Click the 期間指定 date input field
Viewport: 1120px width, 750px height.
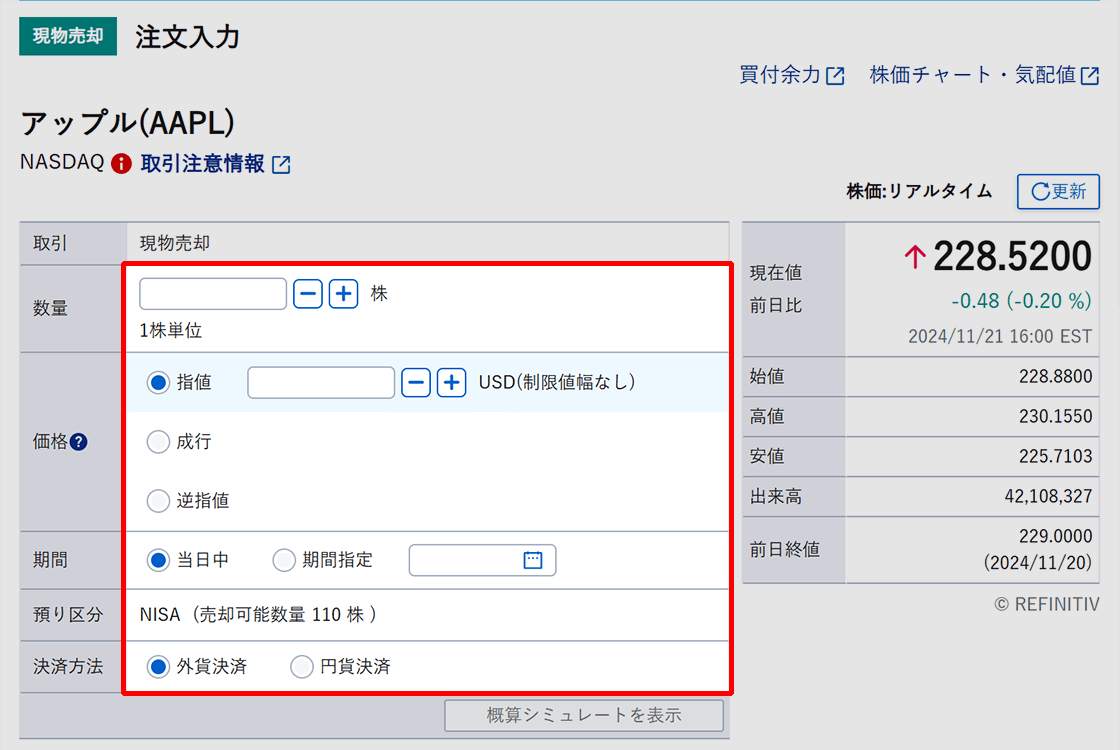point(482,560)
